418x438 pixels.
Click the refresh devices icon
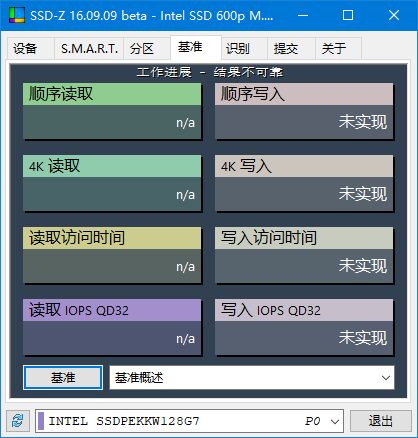18,421
